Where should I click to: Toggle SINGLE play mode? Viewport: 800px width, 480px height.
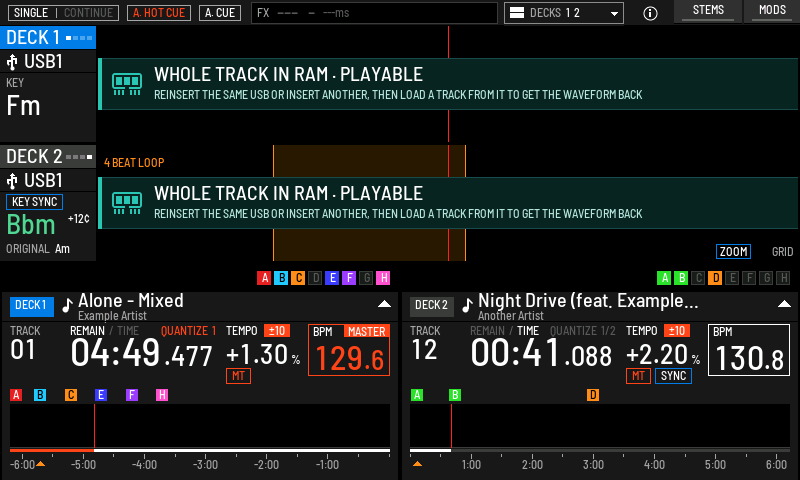tap(31, 13)
